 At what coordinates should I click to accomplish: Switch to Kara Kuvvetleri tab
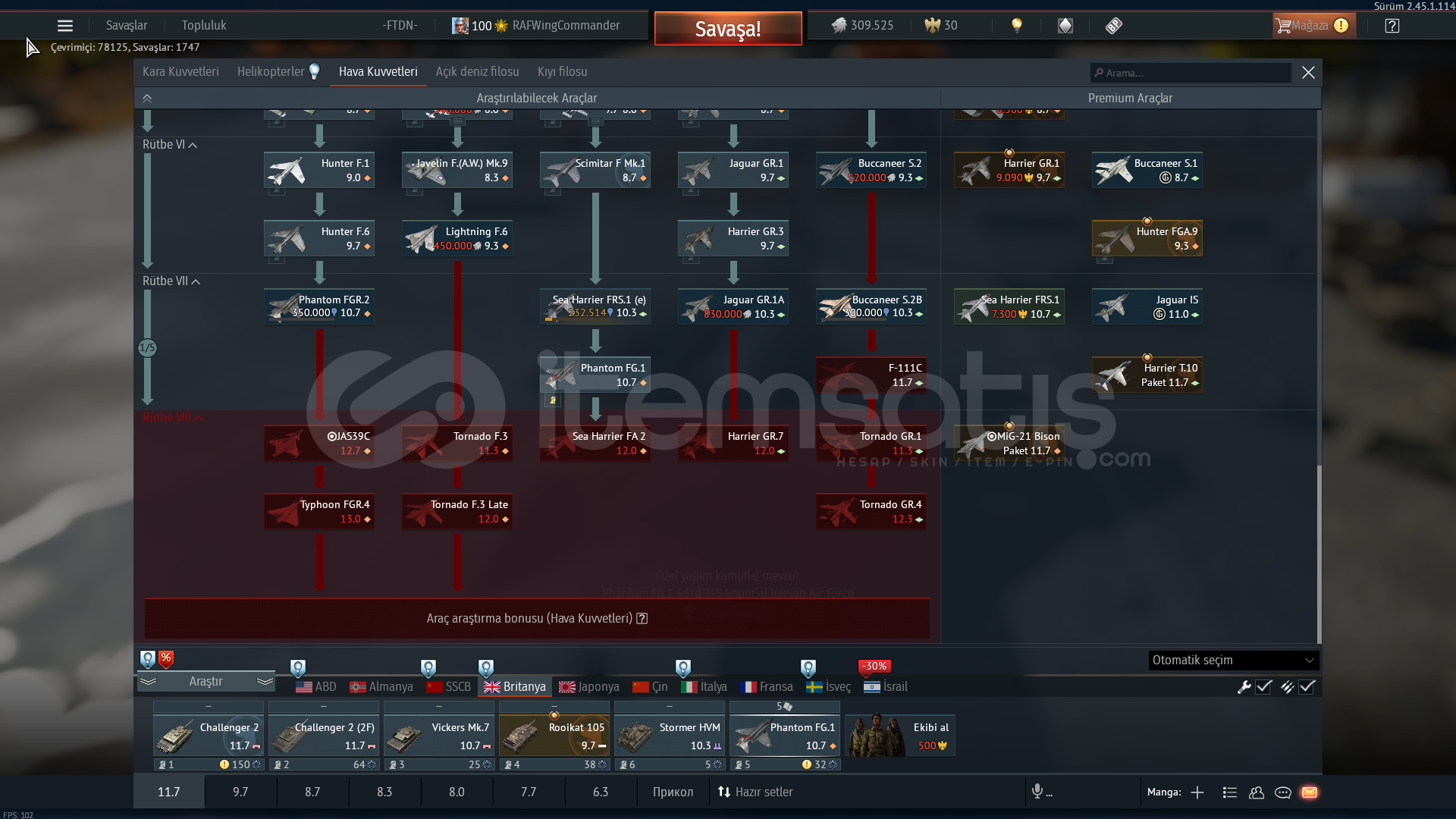click(x=180, y=72)
